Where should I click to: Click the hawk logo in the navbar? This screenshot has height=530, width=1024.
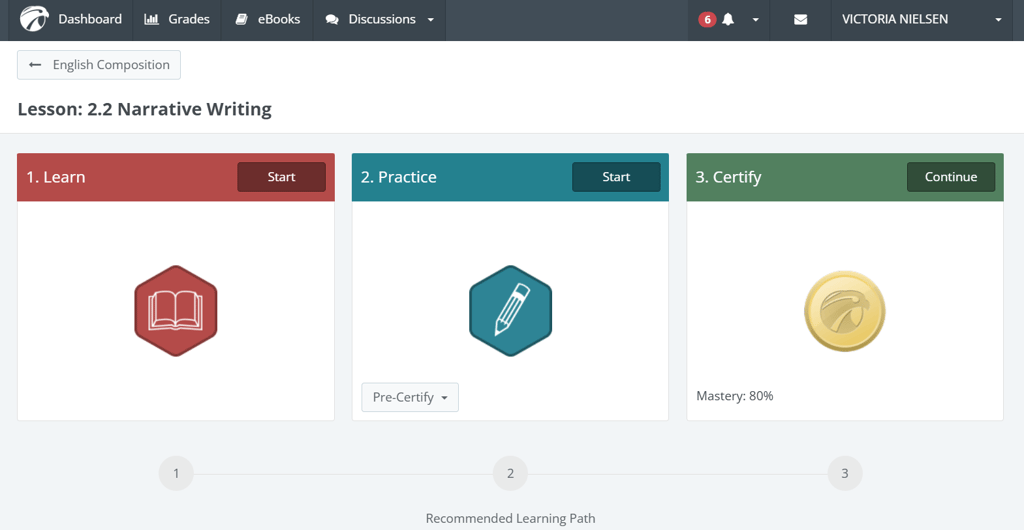(x=34, y=19)
